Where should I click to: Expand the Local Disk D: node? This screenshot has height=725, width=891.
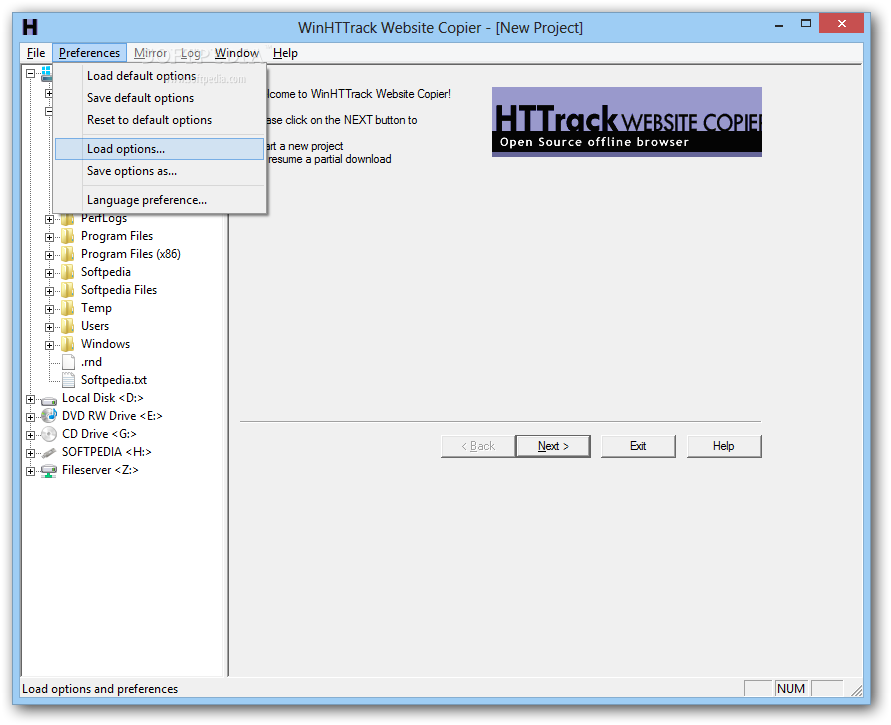[x=31, y=399]
